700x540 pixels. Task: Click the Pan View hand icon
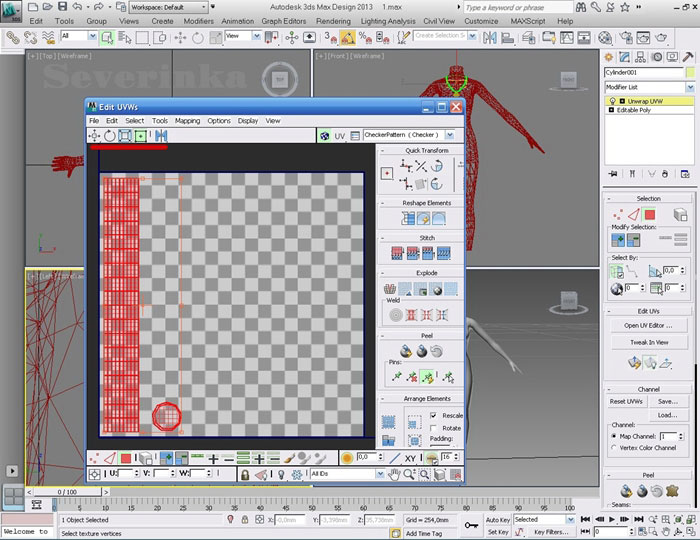[394, 473]
